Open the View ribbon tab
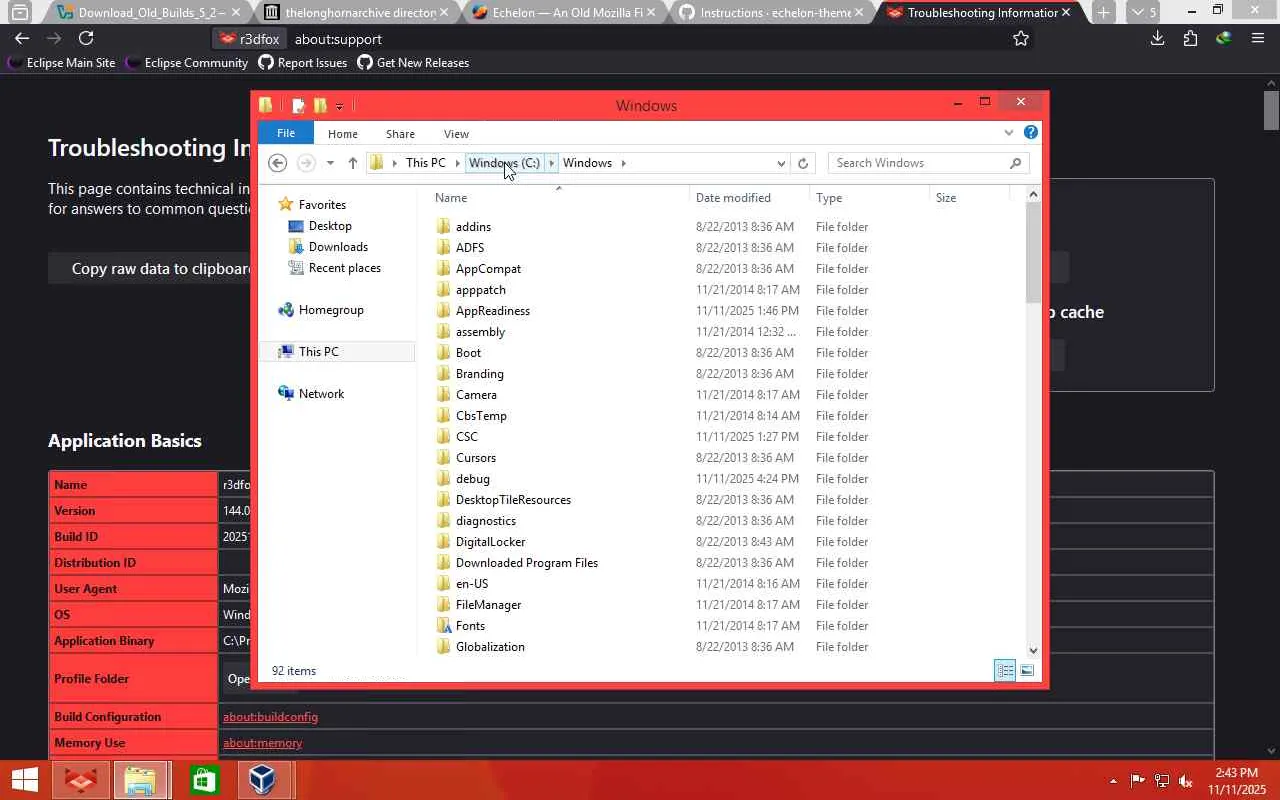Screen dimensions: 1280x800 pos(456,134)
